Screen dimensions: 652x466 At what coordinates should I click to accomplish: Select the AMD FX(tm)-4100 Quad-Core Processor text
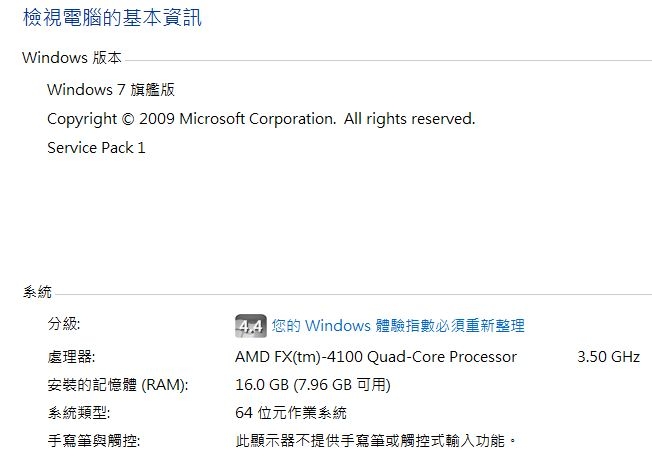[x=376, y=357]
